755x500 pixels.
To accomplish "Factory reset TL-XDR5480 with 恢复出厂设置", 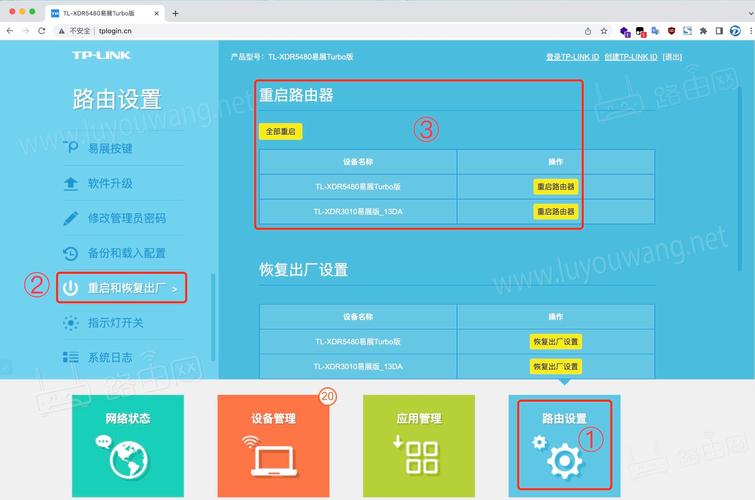I will 556,342.
